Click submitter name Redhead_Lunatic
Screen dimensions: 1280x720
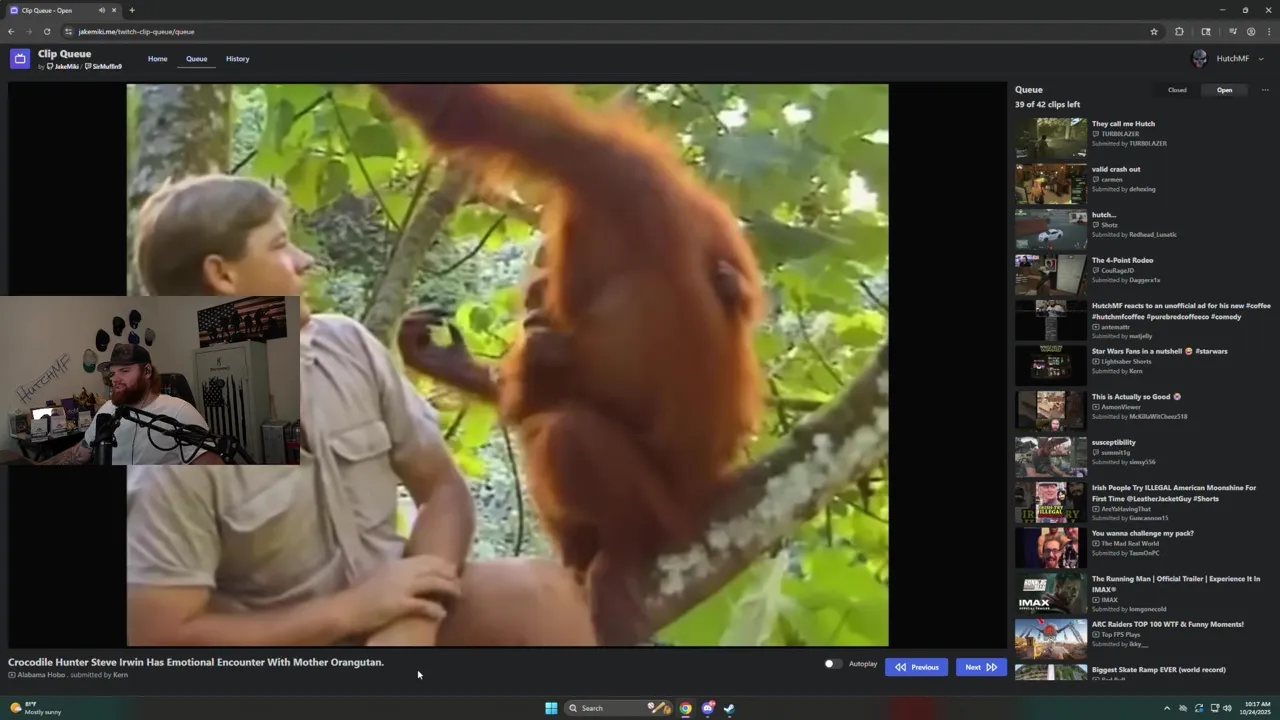[1153, 234]
